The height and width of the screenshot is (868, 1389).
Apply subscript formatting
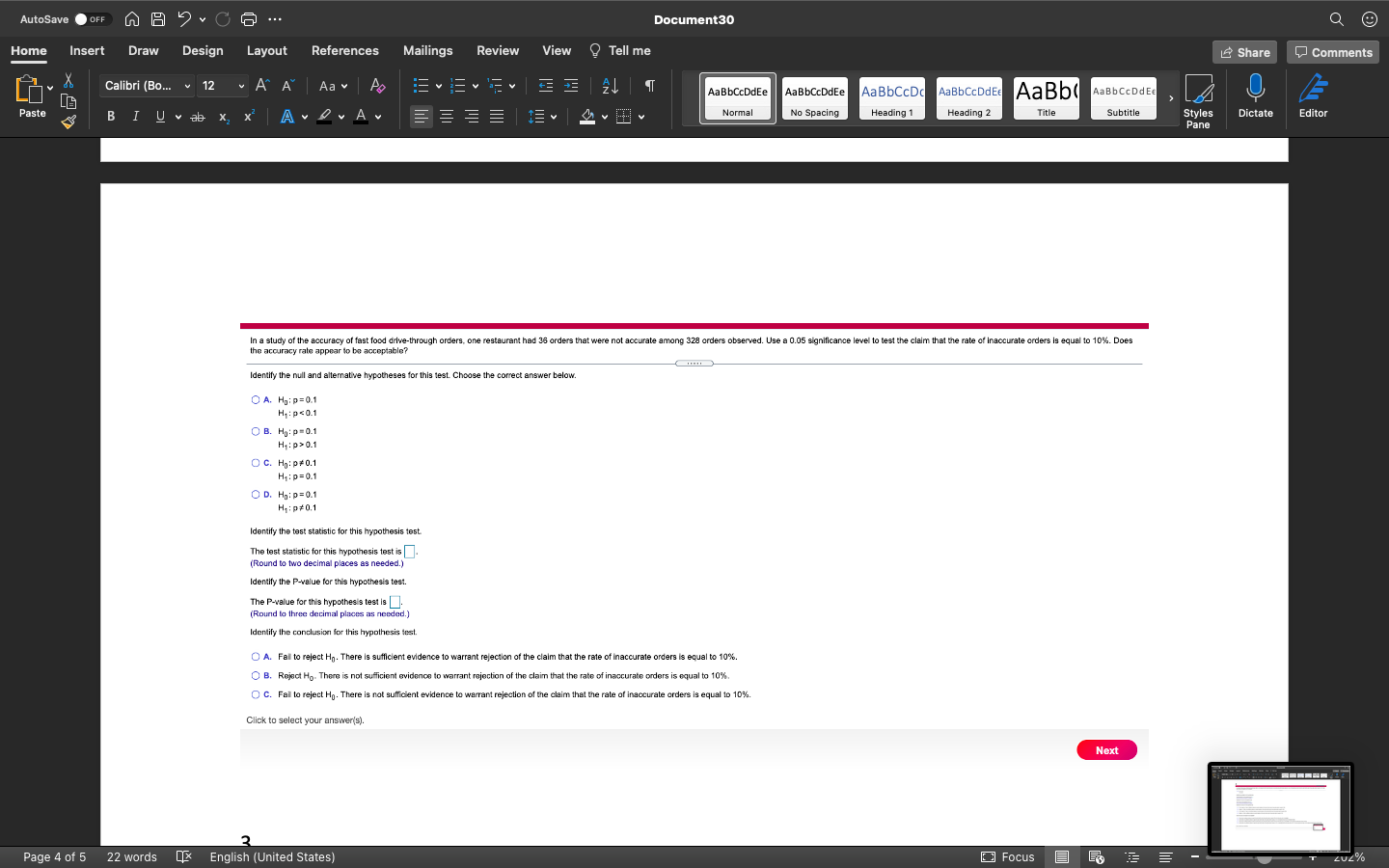[224, 117]
